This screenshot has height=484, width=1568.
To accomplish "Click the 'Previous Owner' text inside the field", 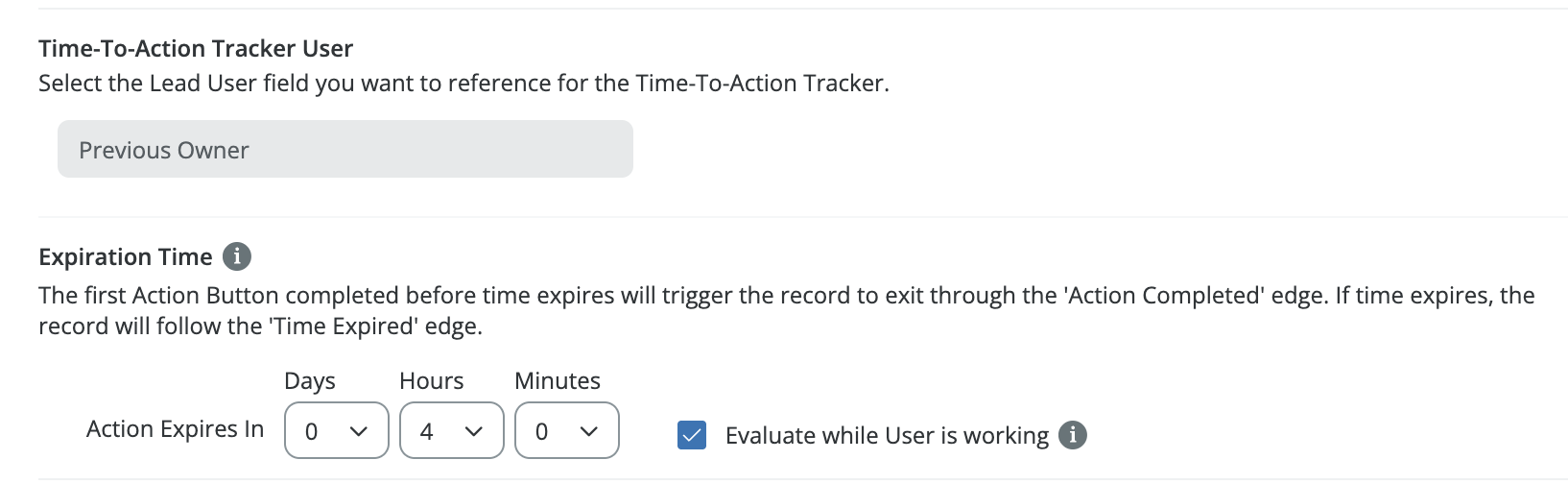I will click(x=164, y=151).
